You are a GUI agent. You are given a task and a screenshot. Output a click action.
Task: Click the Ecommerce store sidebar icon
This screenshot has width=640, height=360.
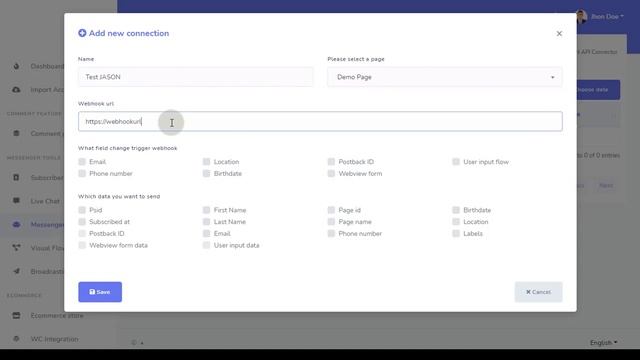click(x=16, y=315)
